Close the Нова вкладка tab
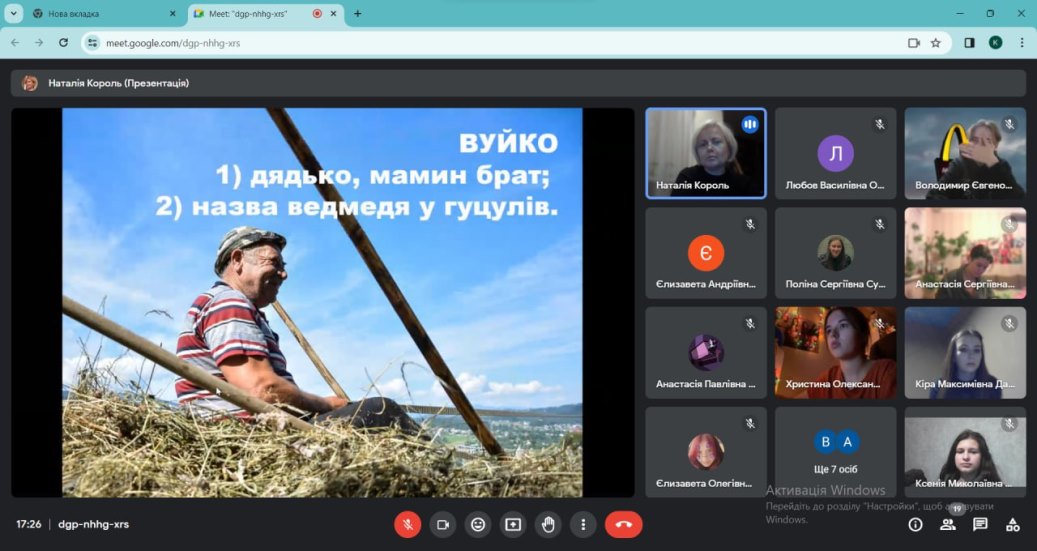This screenshot has height=551, width=1037. (173, 13)
